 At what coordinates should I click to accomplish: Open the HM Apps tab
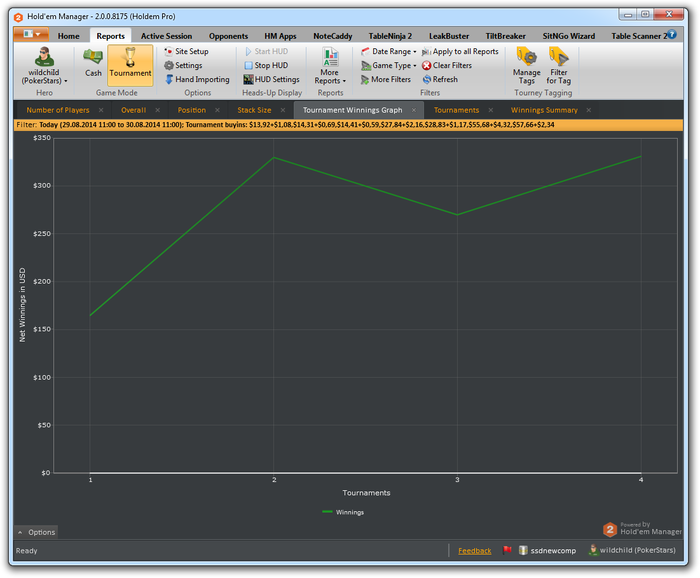point(280,36)
